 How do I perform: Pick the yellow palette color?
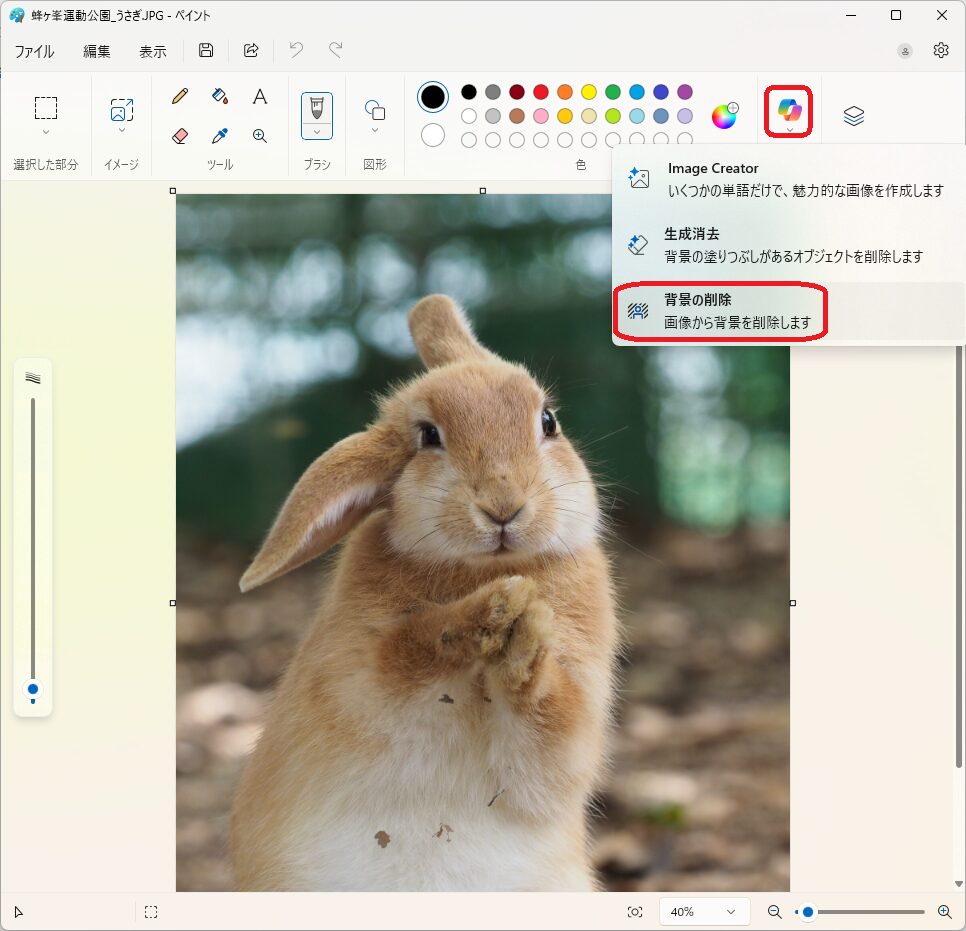(x=589, y=92)
